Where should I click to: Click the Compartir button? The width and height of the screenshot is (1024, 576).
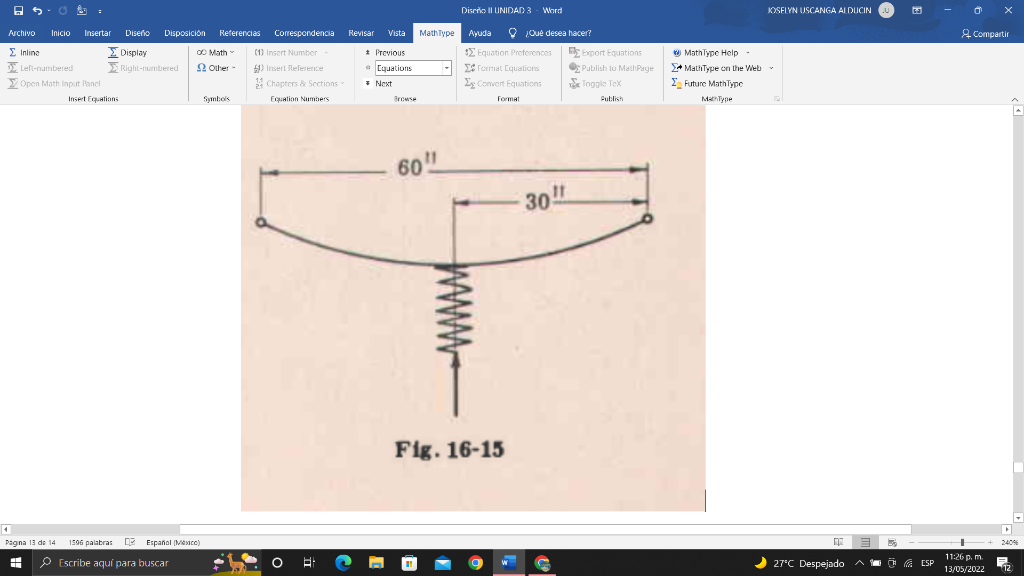985,32
